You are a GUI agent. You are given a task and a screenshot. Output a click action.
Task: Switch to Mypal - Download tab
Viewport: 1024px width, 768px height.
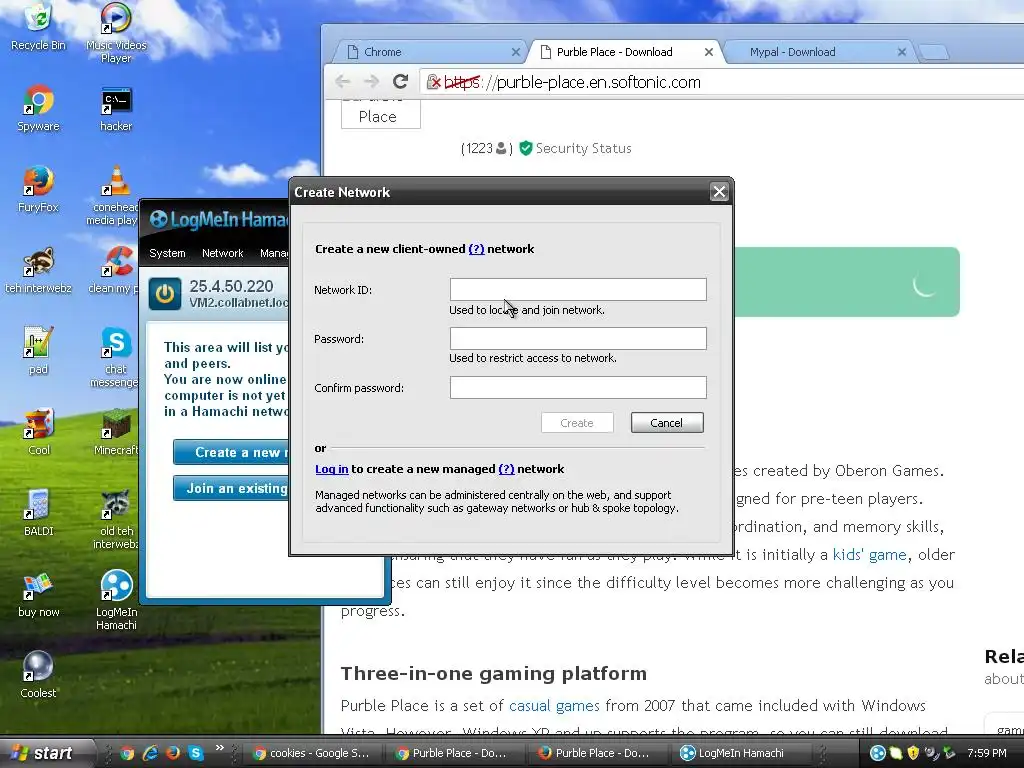pyautogui.click(x=816, y=52)
